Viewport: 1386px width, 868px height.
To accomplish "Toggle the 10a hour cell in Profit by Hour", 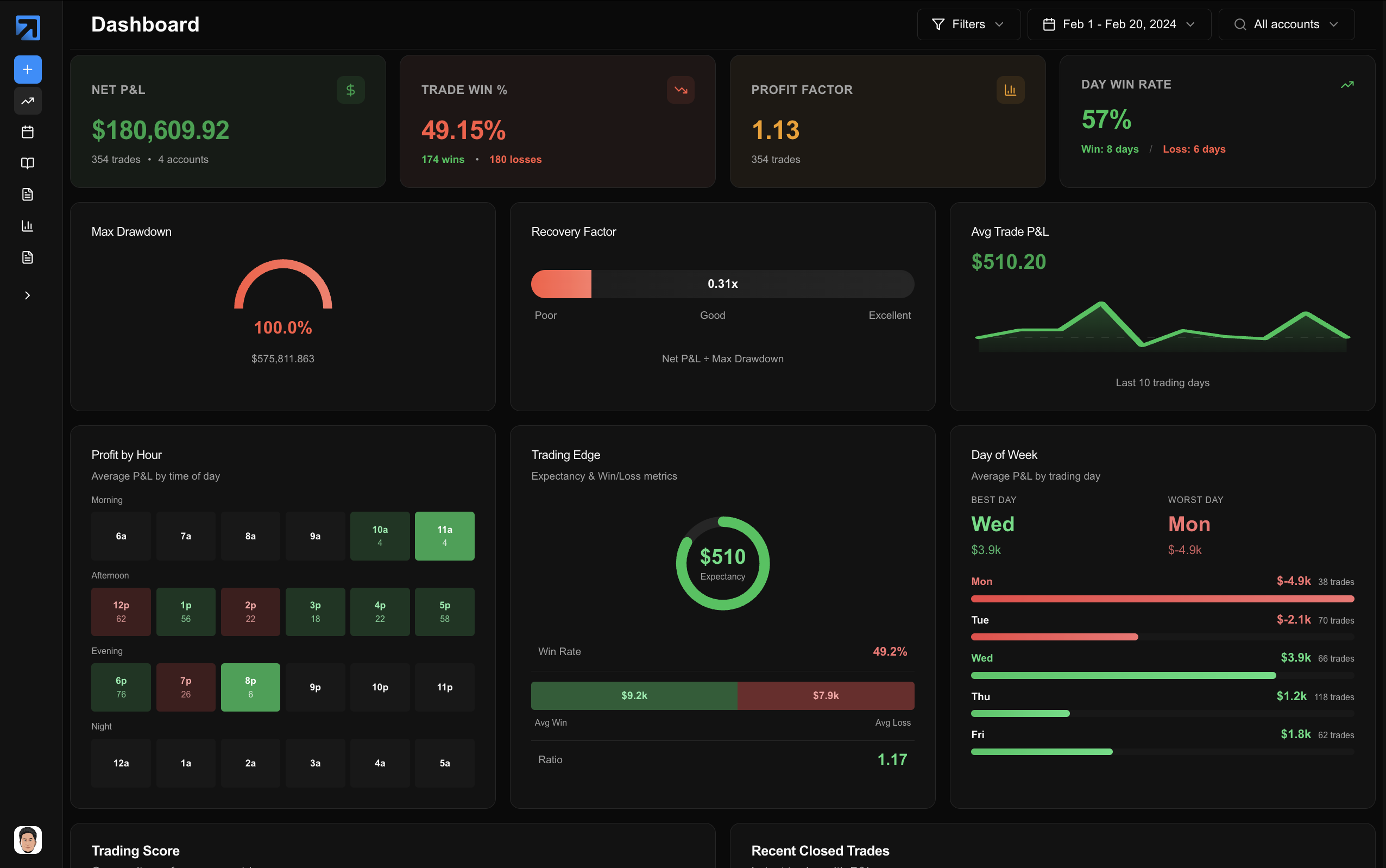I will point(379,536).
